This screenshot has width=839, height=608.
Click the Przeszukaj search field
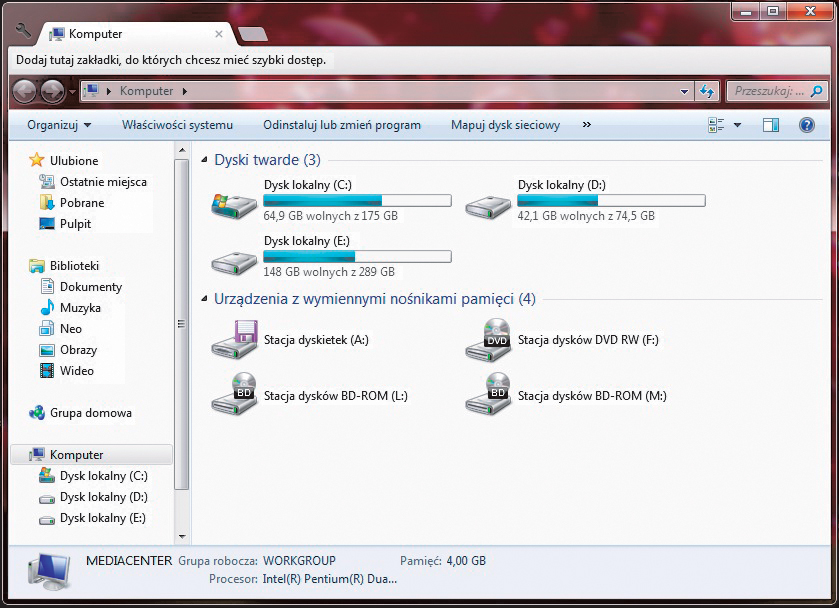(768, 91)
